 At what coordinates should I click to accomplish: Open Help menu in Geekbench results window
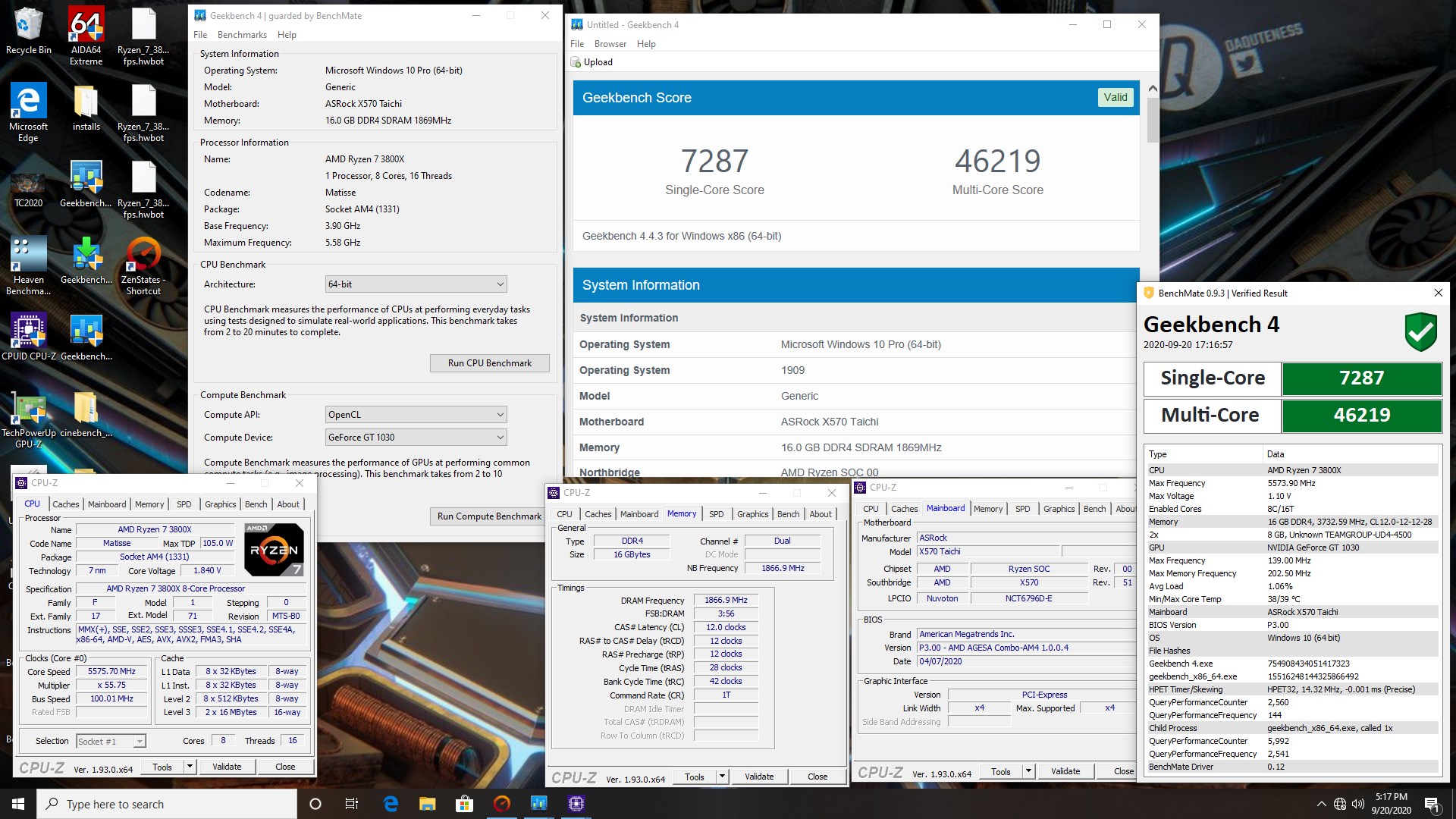(x=646, y=44)
